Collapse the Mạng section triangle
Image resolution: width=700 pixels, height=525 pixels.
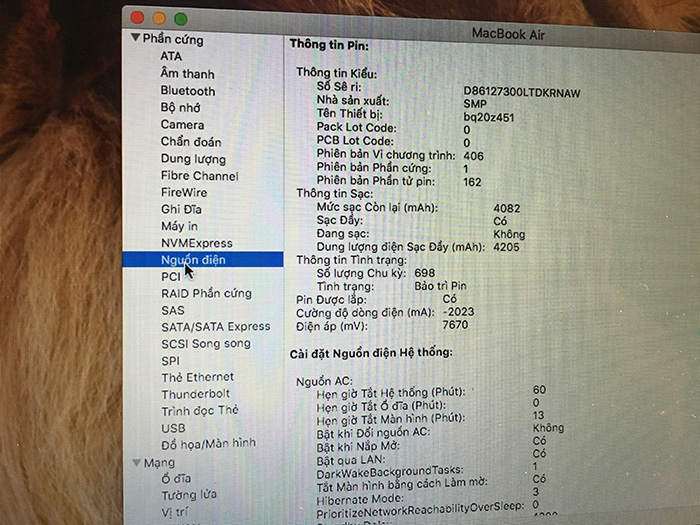pos(137,462)
